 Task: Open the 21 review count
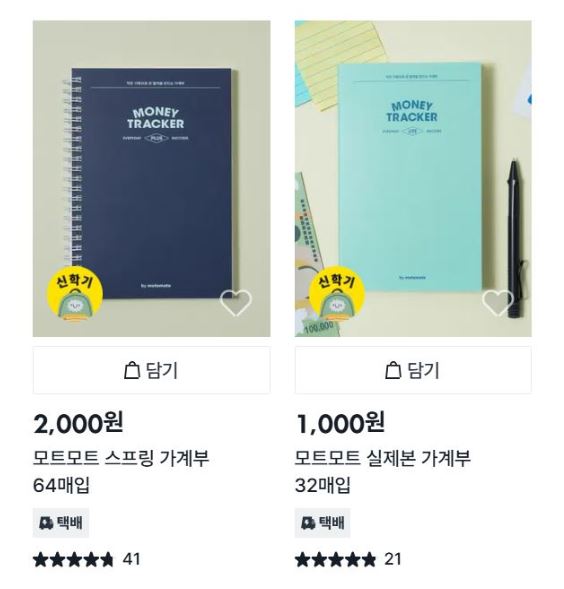(393, 559)
